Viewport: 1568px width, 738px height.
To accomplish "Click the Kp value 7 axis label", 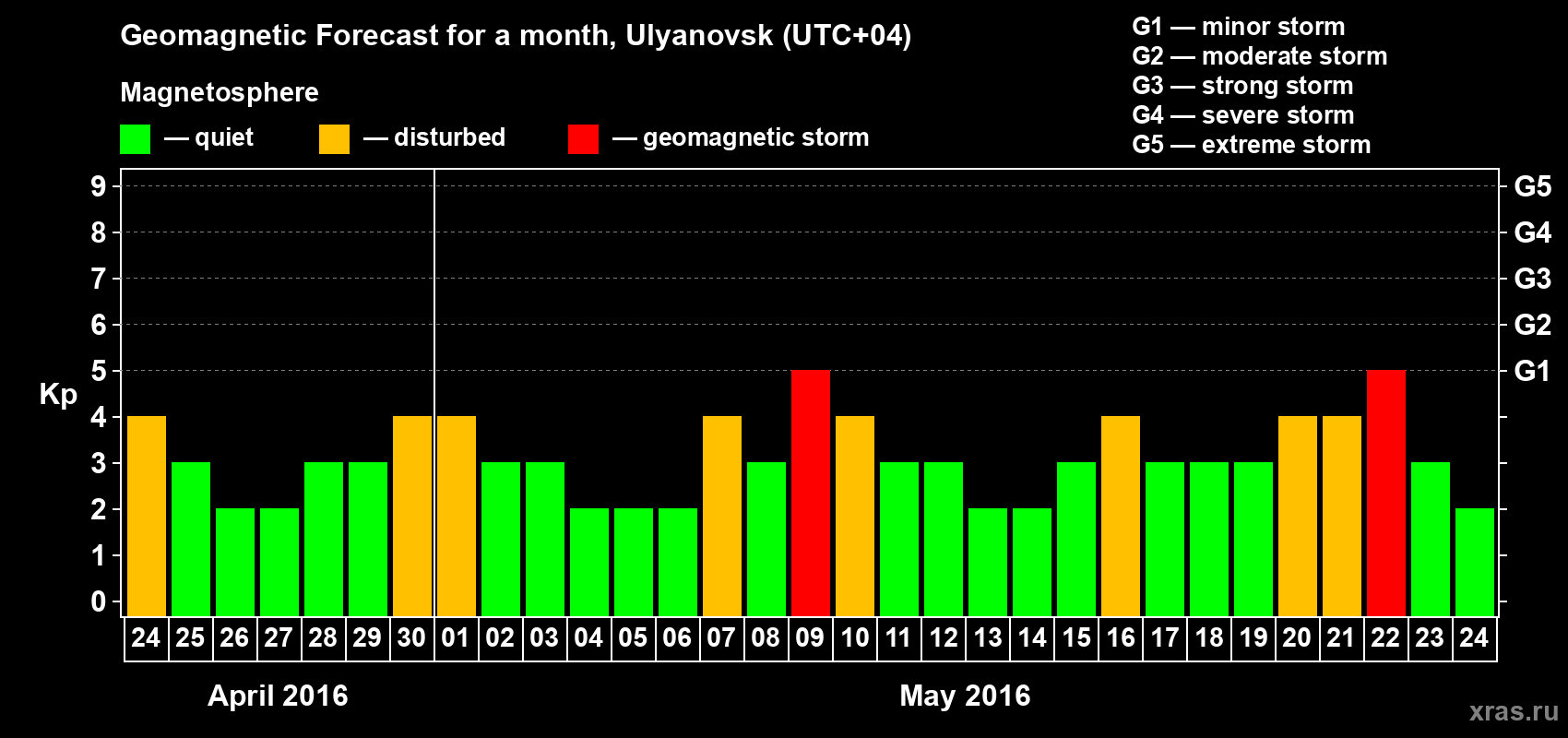I will [x=99, y=279].
